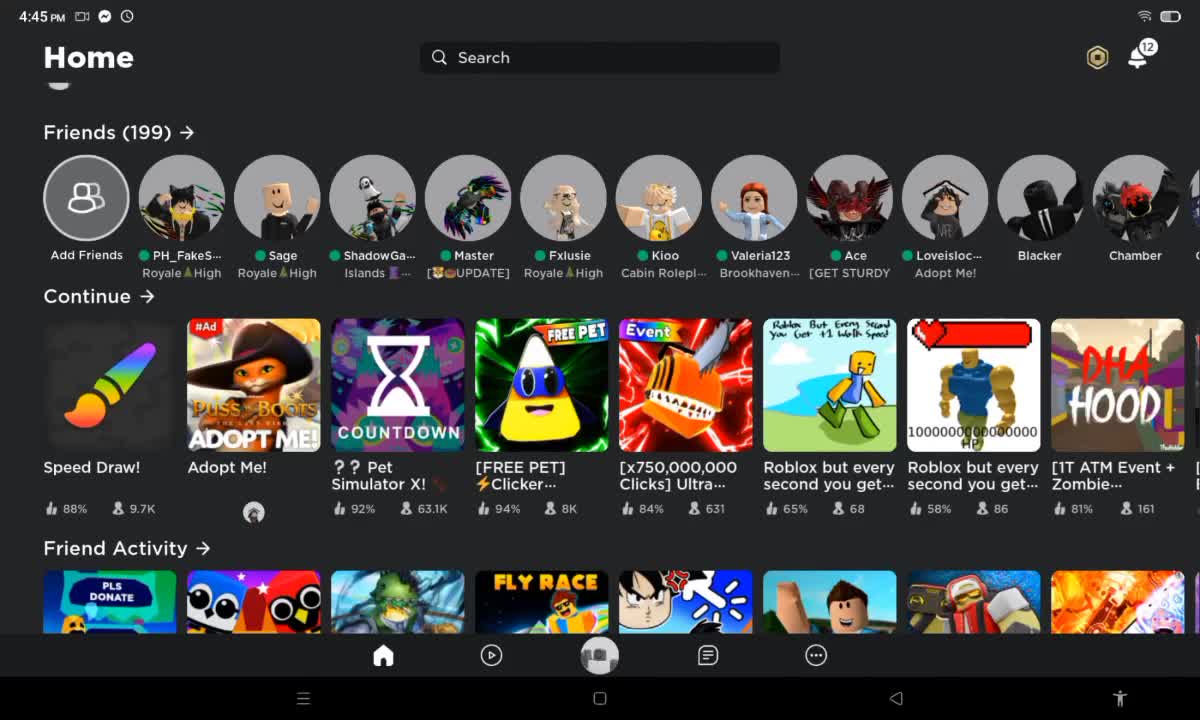The width and height of the screenshot is (1200, 720).
Task: Click the 63.1K player count
Action: coord(426,509)
